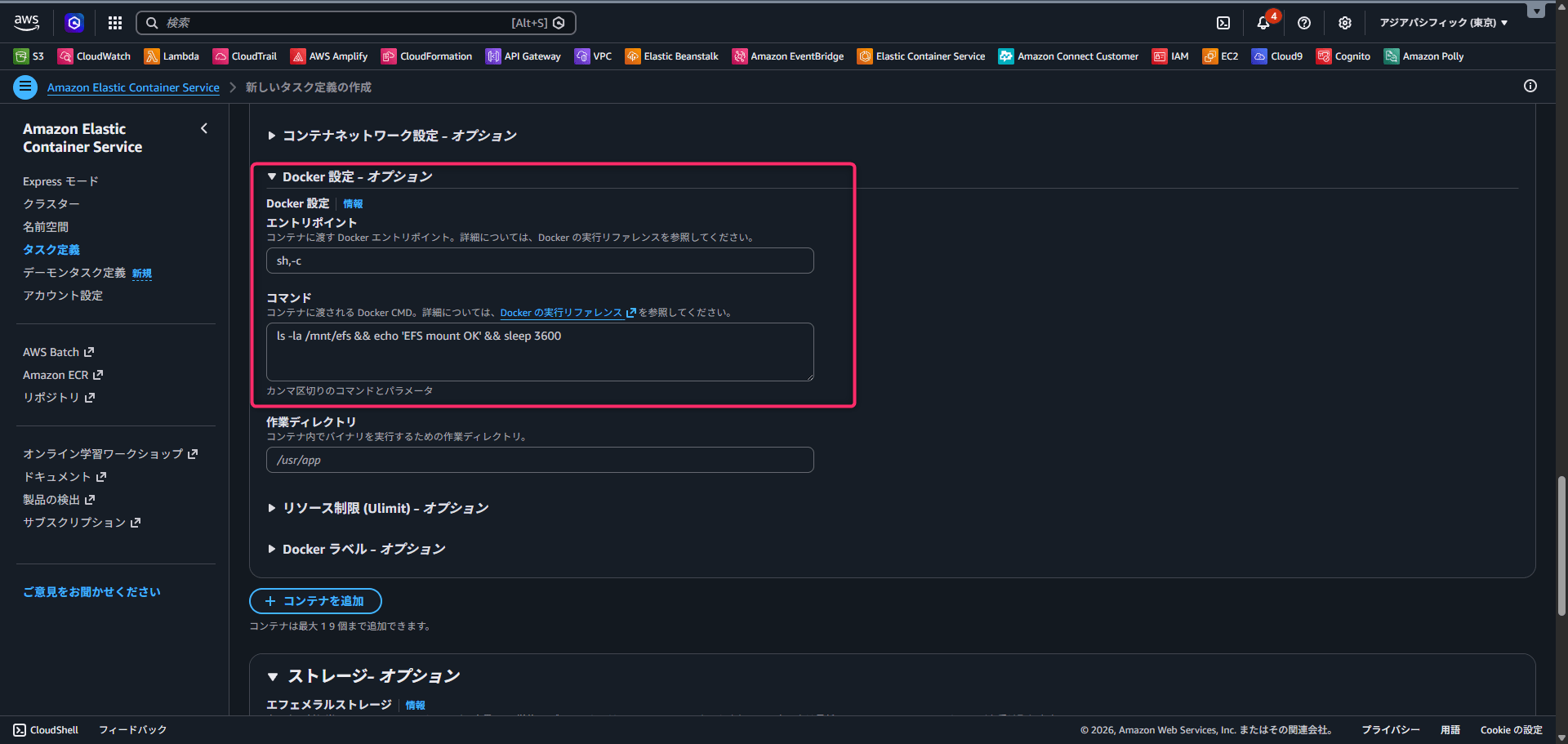Click ご意見をお聞かせください feedback link
The height and width of the screenshot is (744, 1568).
coord(91,592)
